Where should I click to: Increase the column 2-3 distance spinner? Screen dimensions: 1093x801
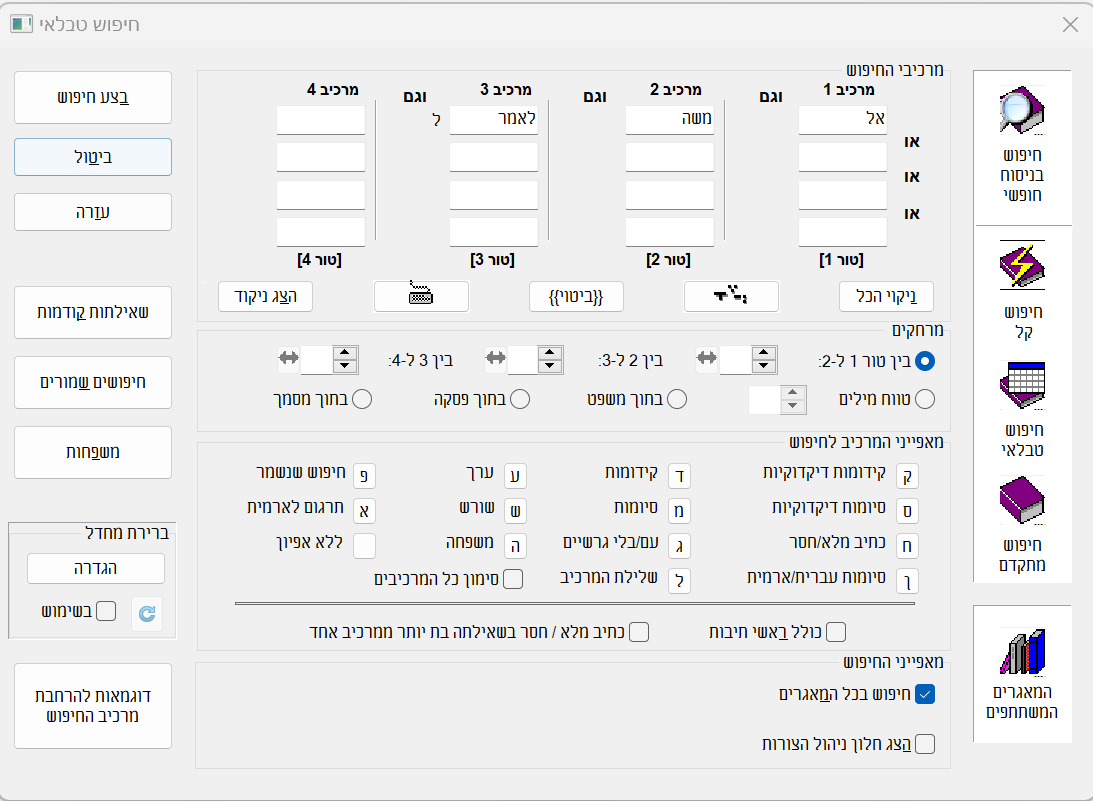click(550, 353)
